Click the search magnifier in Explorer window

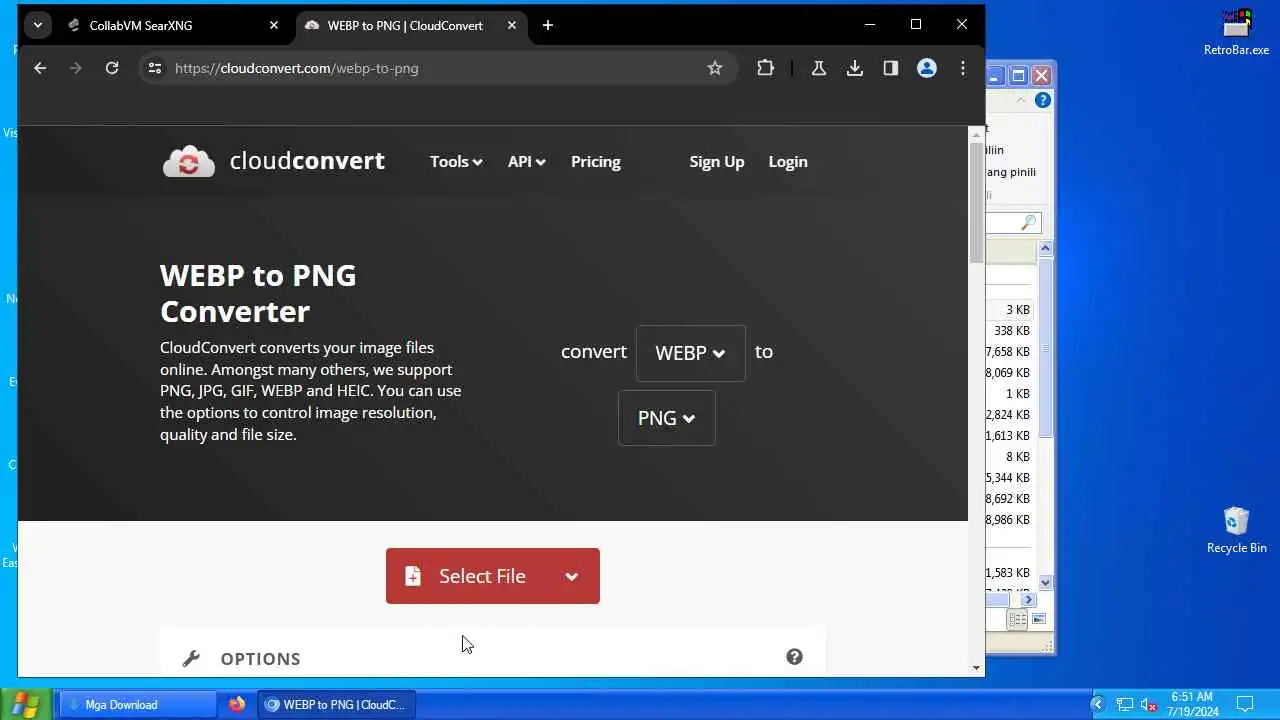point(1028,223)
